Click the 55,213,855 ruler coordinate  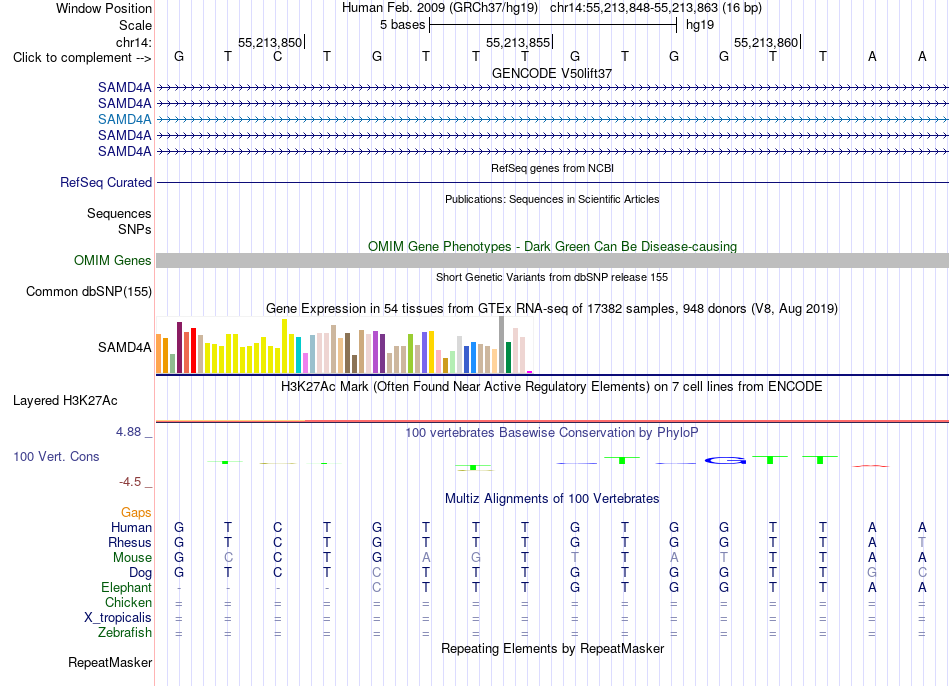(x=518, y=42)
